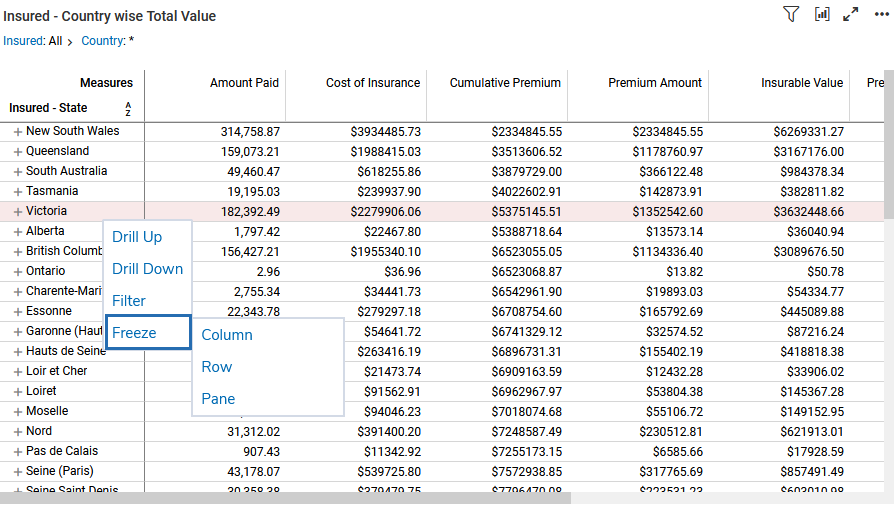Viewport: 894px width, 505px height.
Task: Sort Insured - State using A-Z icon
Action: [x=128, y=109]
